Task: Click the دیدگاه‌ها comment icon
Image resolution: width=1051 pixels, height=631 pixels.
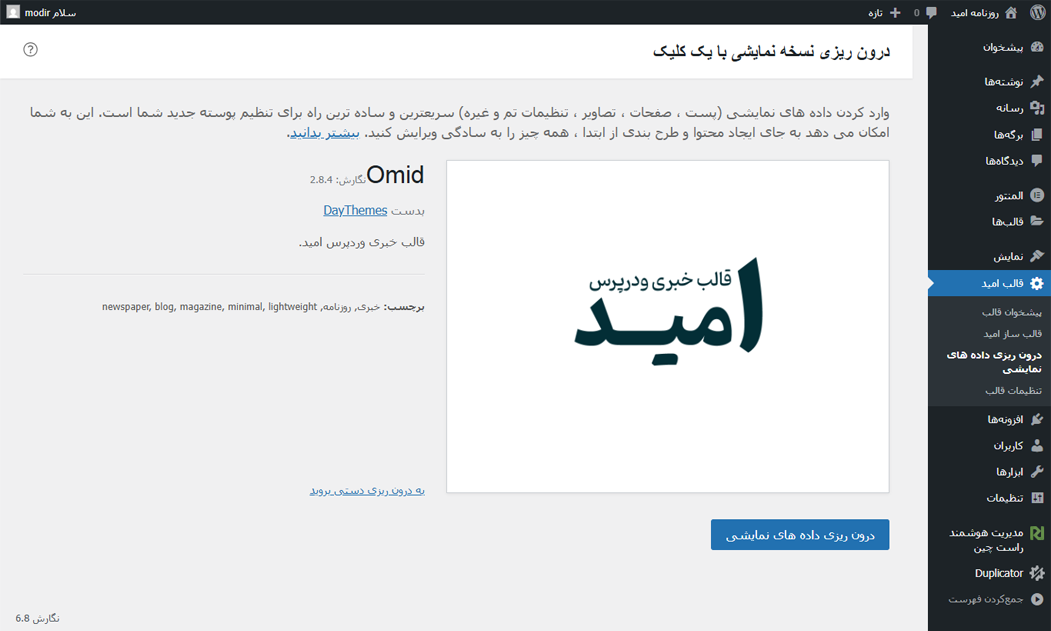Action: 1037,161
